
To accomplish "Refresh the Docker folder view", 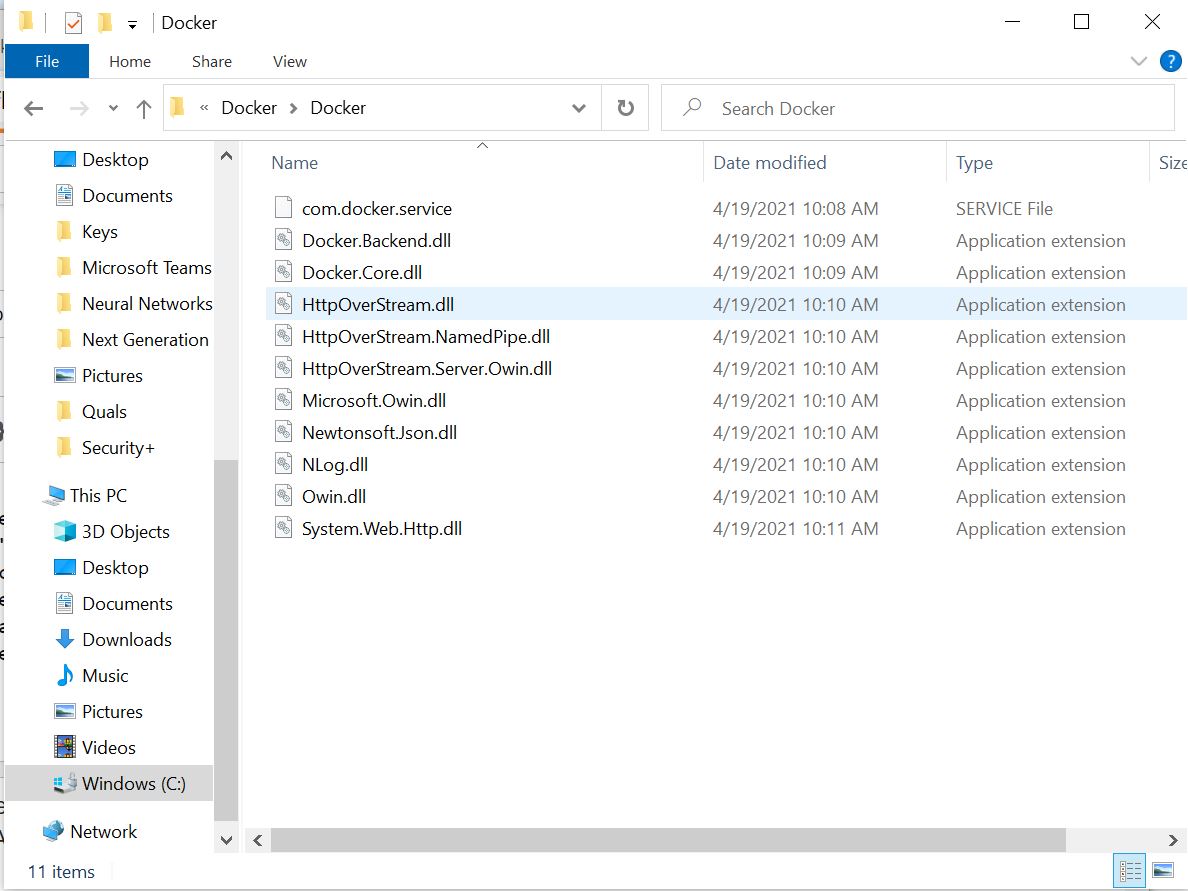I will (x=625, y=108).
